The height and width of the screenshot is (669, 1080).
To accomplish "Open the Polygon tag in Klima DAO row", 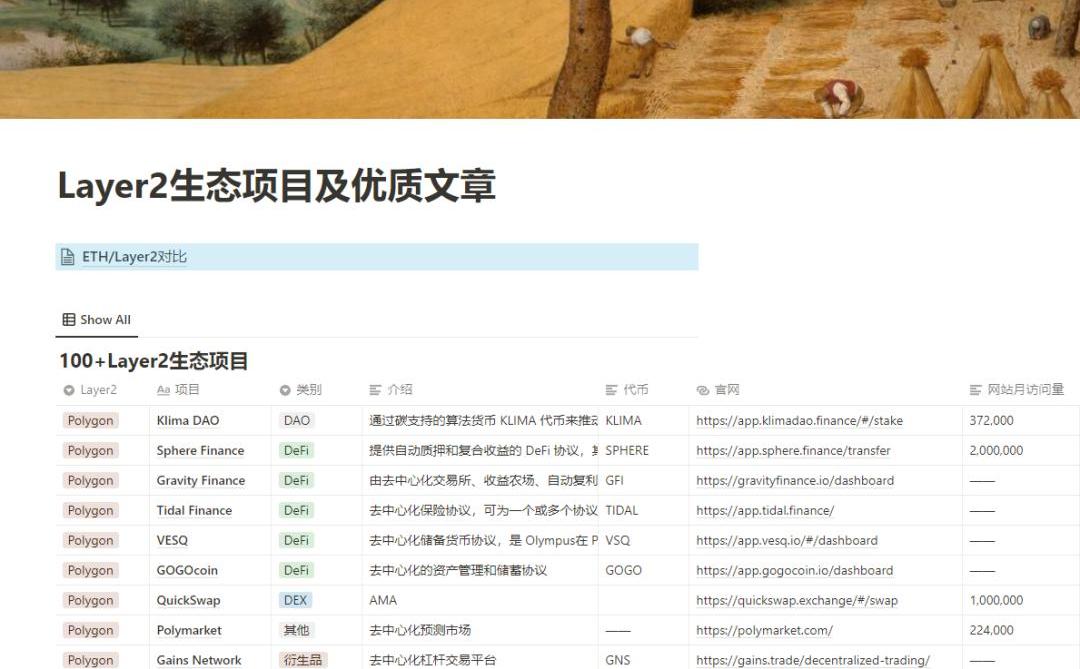I will (90, 421).
